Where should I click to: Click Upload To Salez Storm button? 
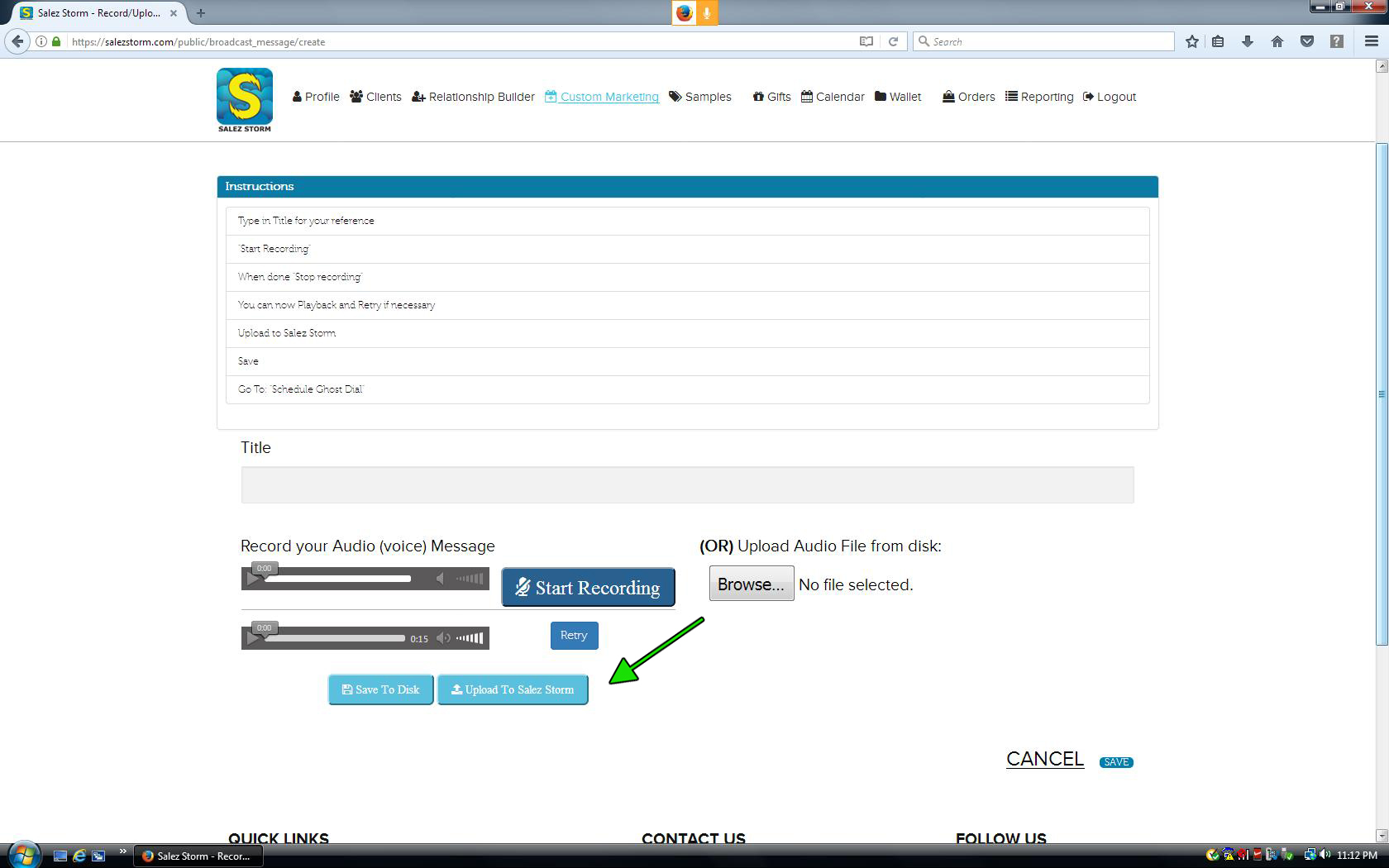pos(513,689)
